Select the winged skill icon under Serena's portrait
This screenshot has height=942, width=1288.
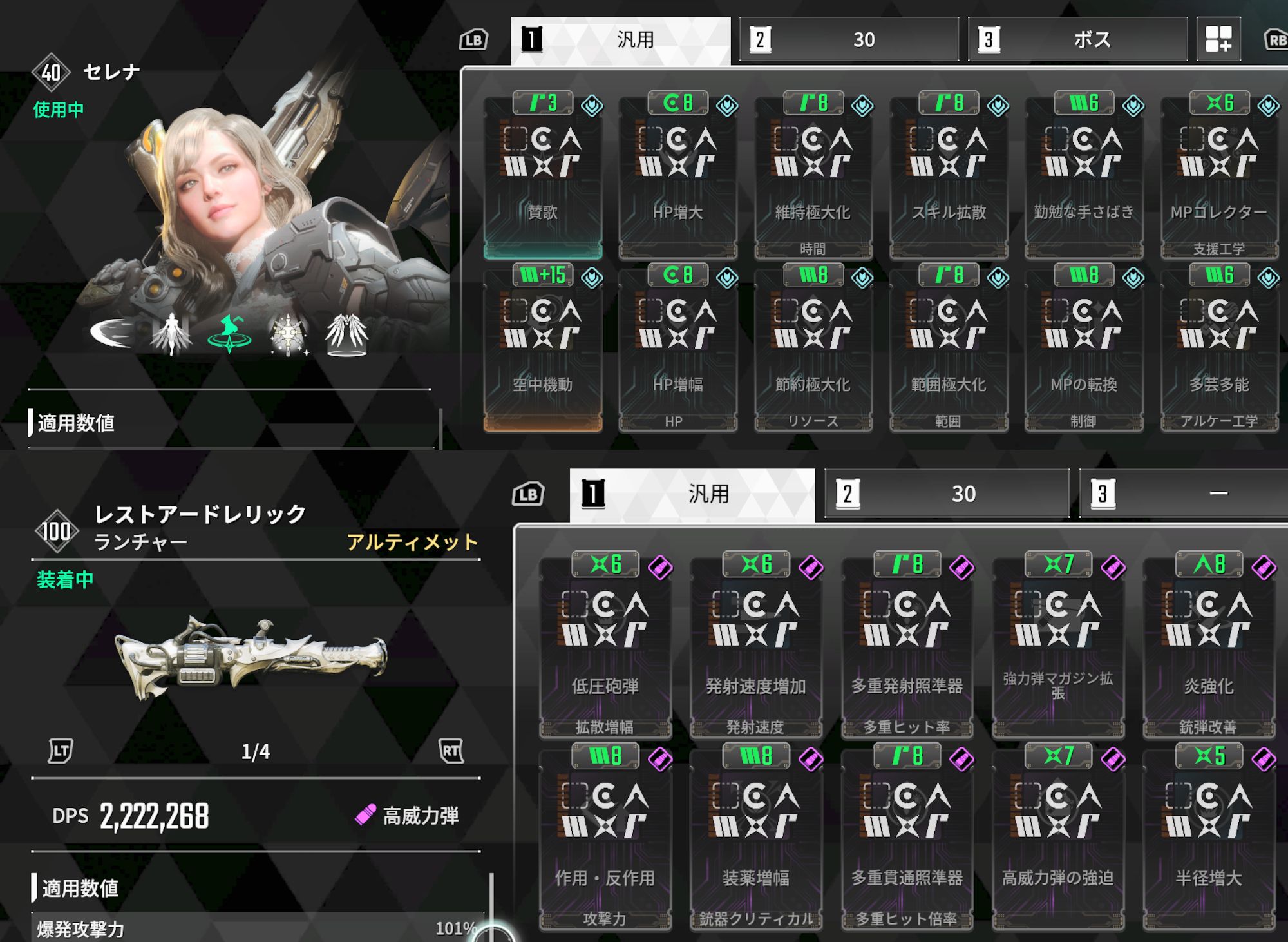(x=346, y=334)
